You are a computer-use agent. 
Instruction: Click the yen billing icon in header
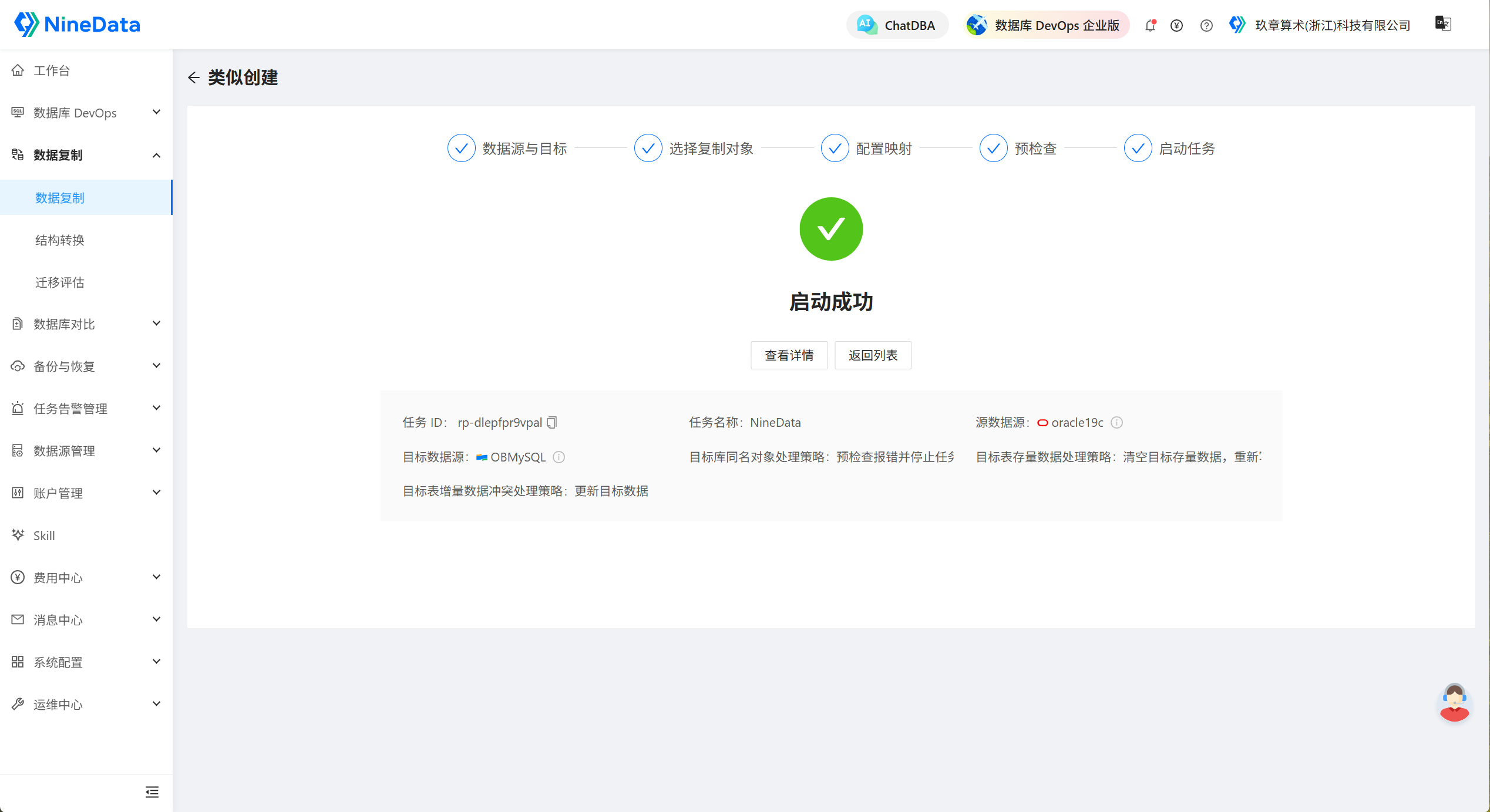(1176, 25)
